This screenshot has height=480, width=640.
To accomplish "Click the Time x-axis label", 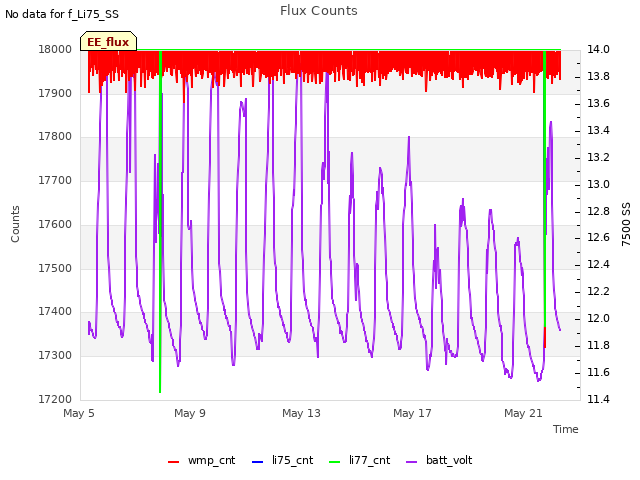I will click(x=566, y=429).
